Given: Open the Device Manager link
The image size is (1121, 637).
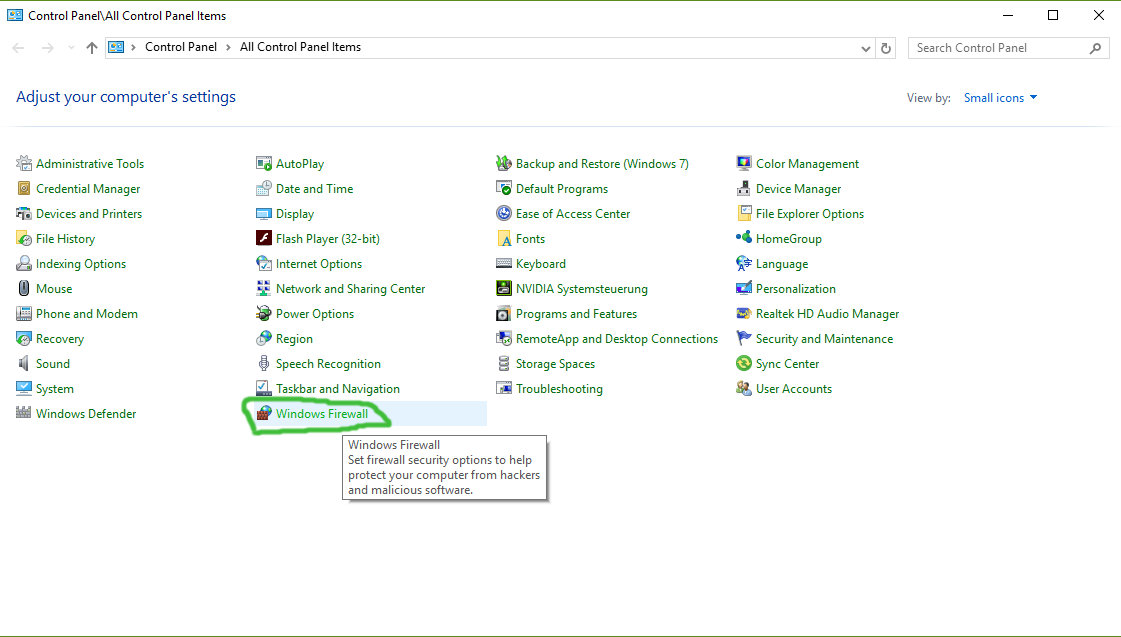Looking at the screenshot, I should pos(799,189).
